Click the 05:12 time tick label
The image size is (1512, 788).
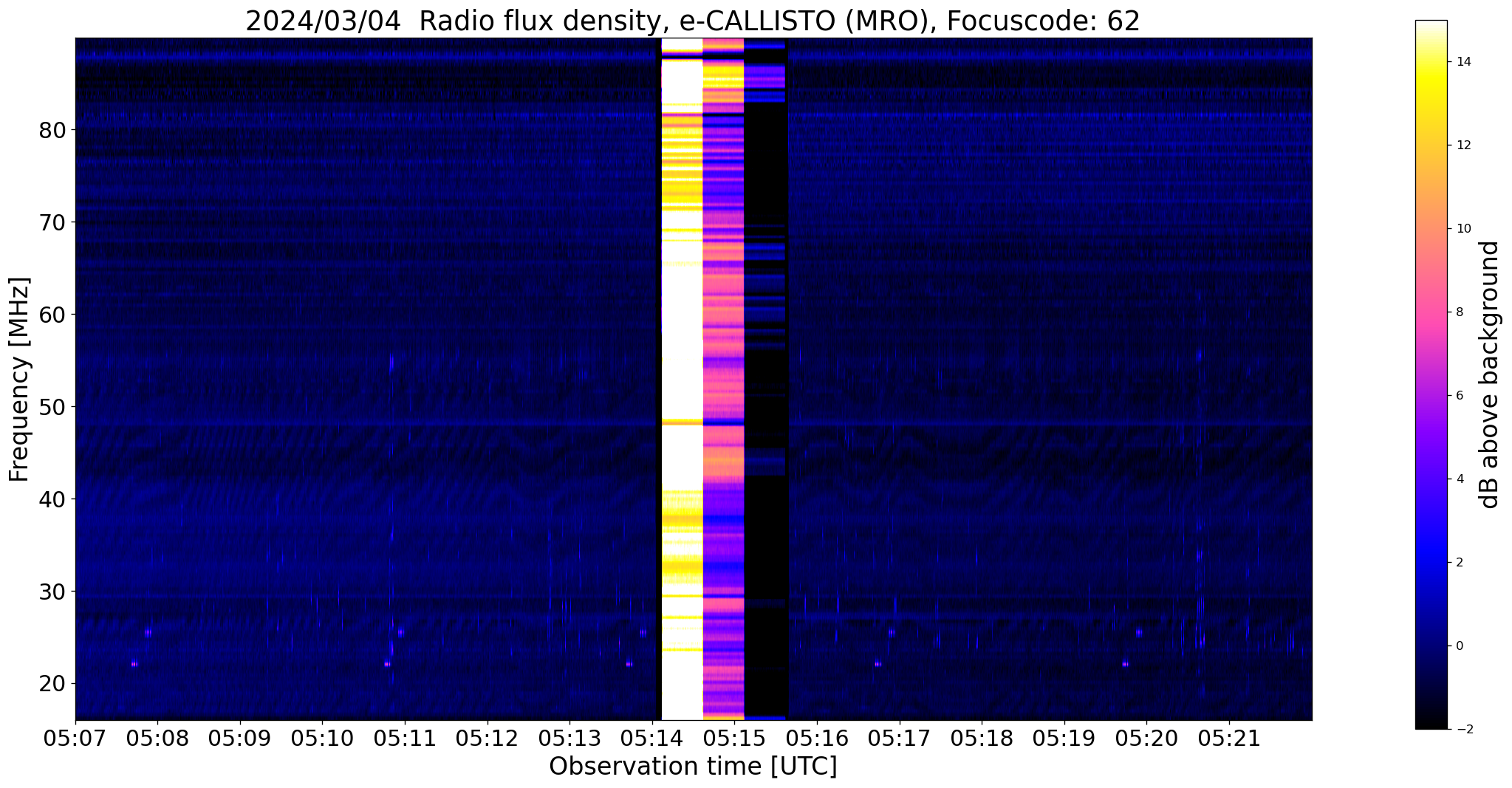tap(488, 739)
